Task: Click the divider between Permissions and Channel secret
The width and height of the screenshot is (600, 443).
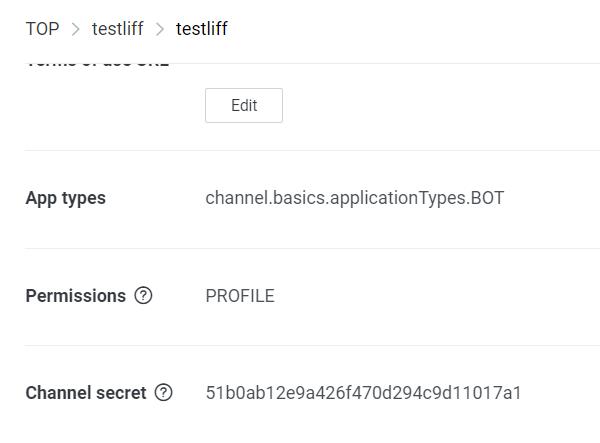Action: click(x=312, y=345)
